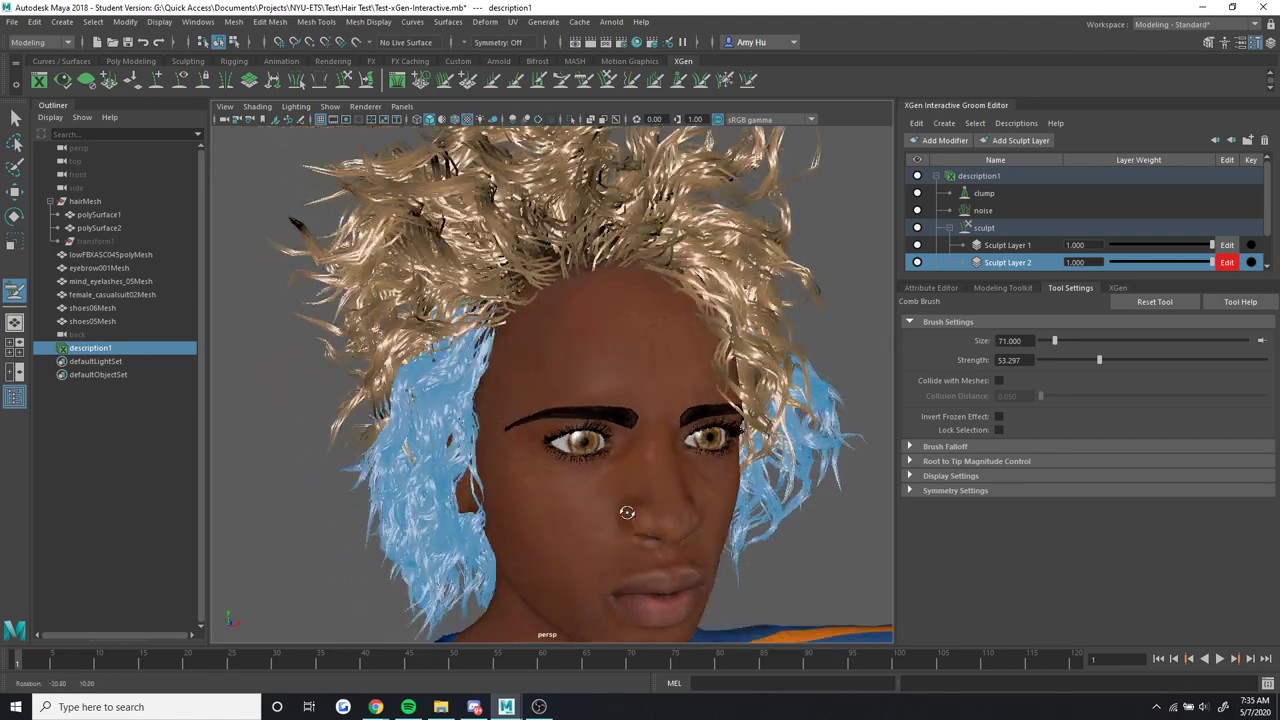The height and width of the screenshot is (720, 1280).
Task: Click the undo arrow icon
Action: pos(143,42)
